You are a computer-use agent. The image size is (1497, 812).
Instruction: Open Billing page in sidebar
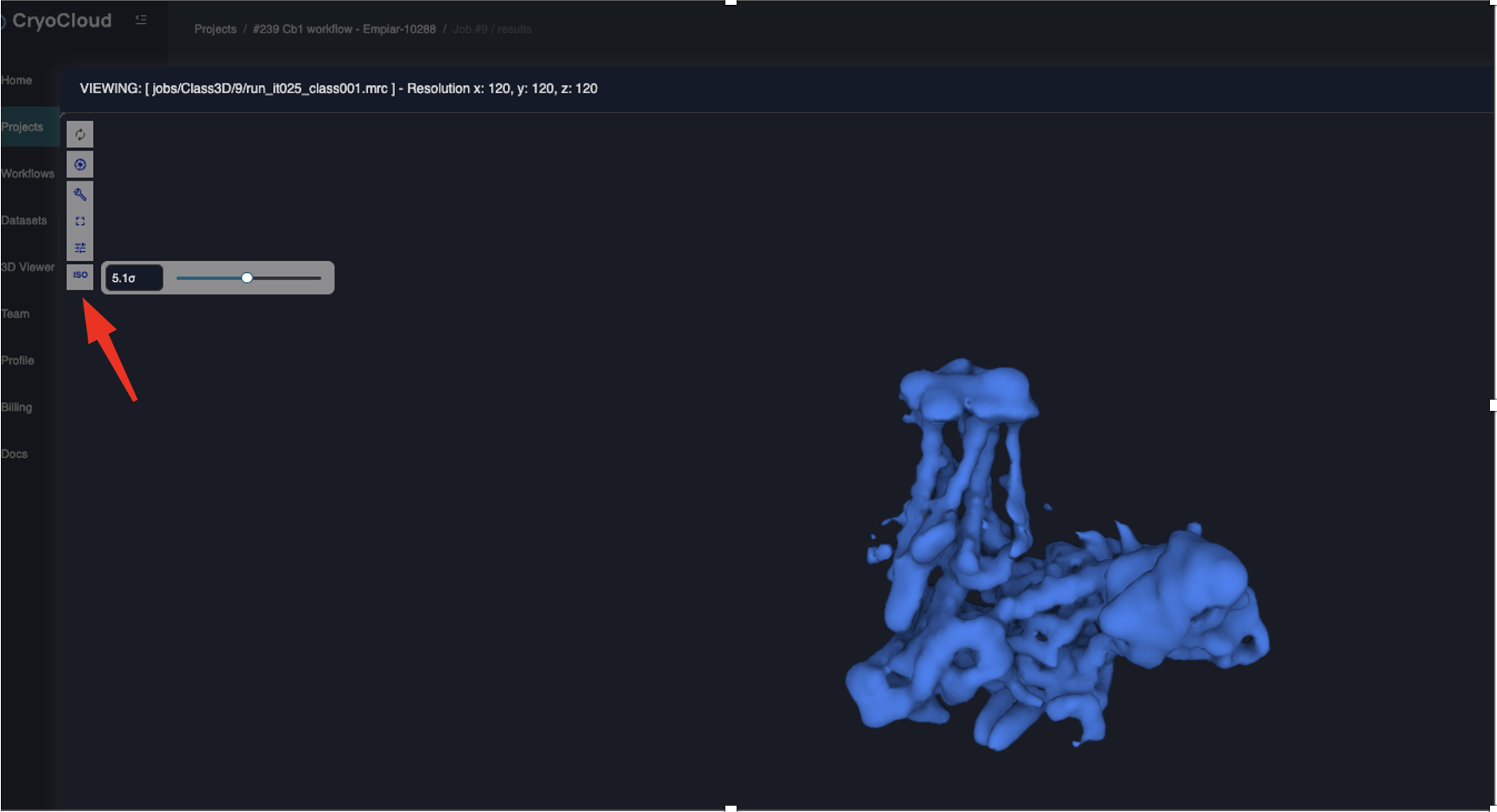coord(17,408)
